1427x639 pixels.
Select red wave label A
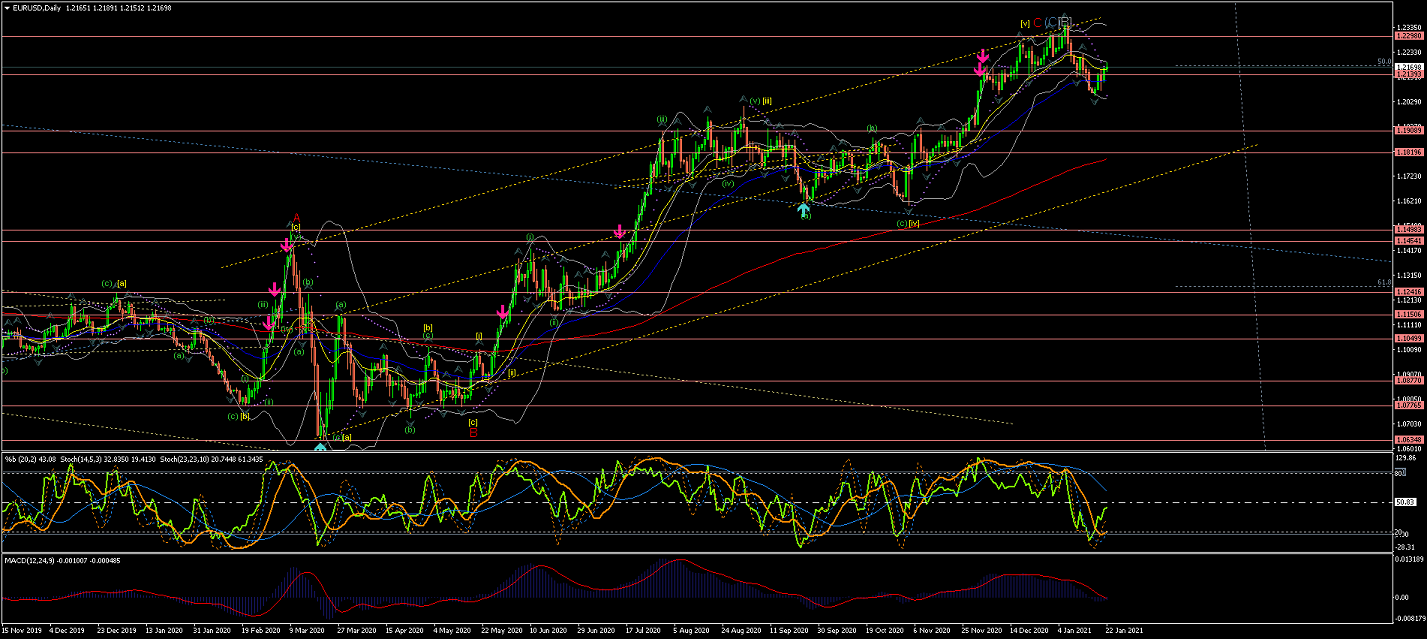(296, 218)
